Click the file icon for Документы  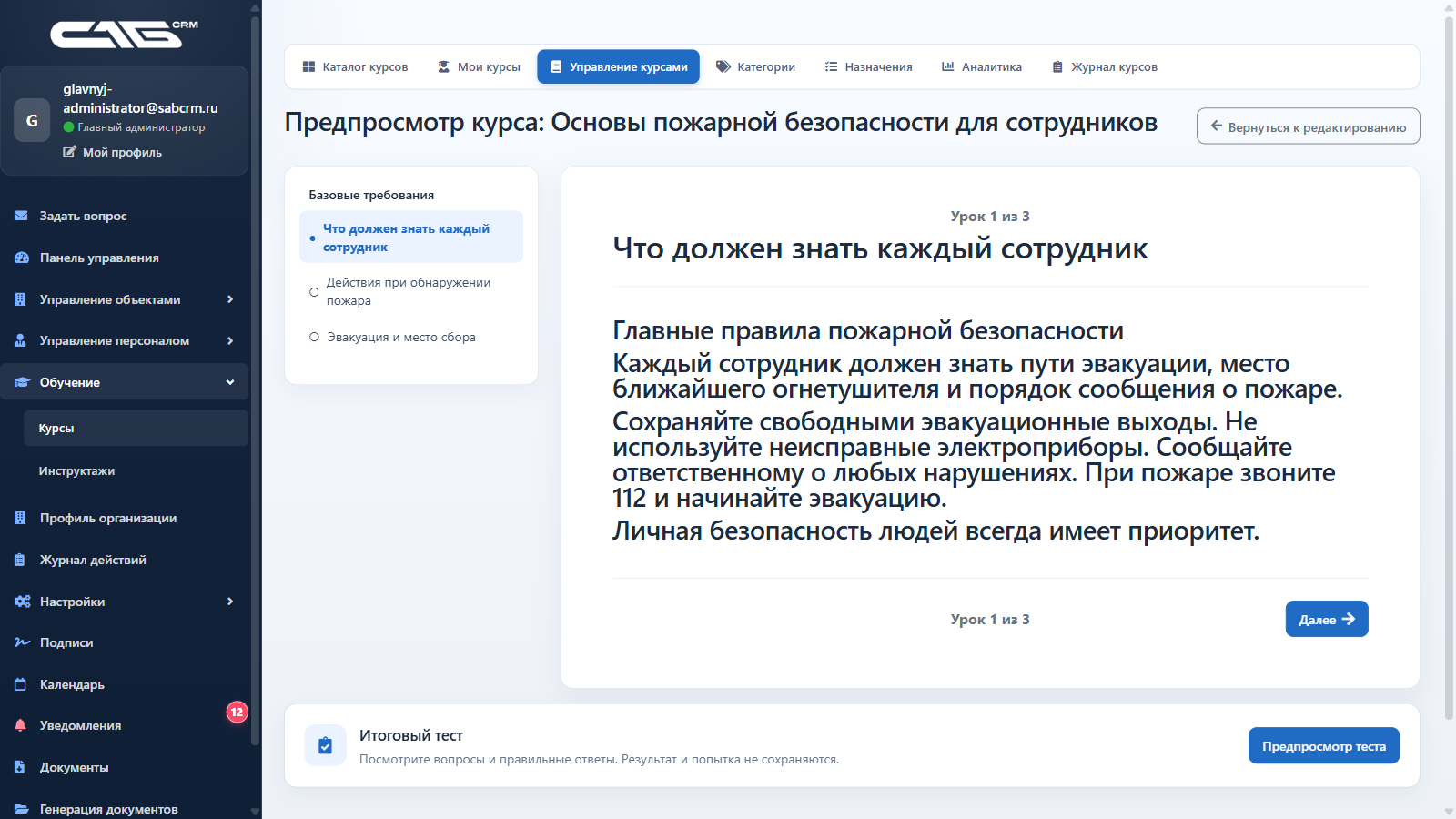pyautogui.click(x=21, y=767)
